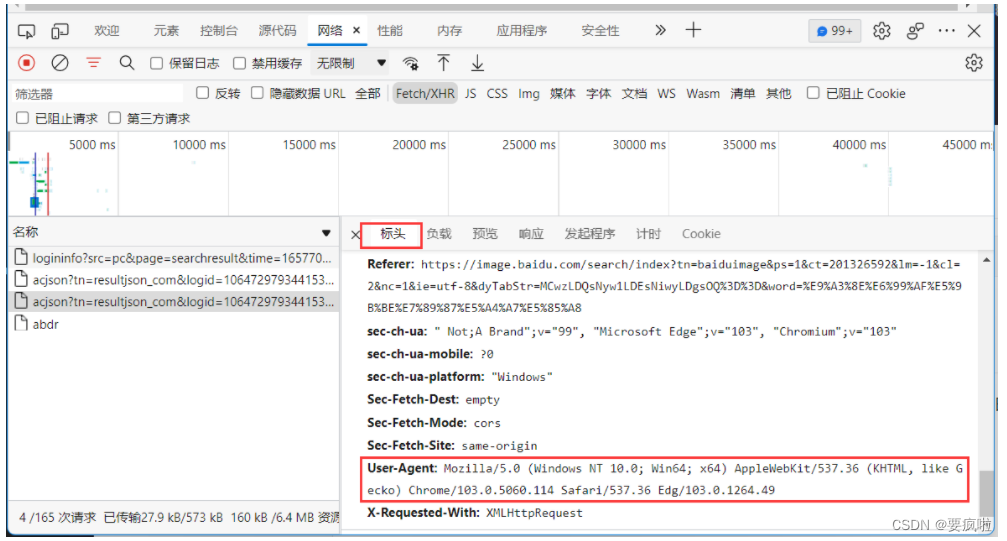
Task: Expand the 名称 column sort arrow
Action: coord(326,233)
